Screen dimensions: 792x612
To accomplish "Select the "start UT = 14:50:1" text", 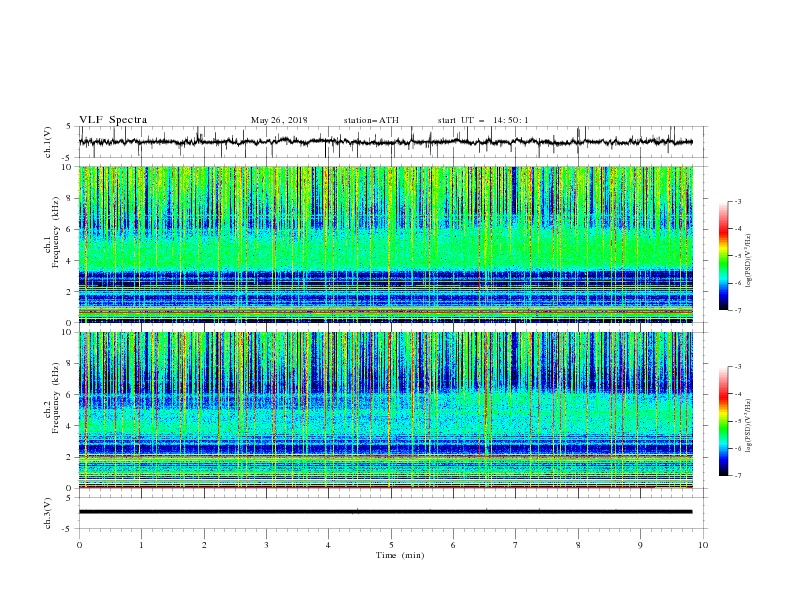I will [x=483, y=120].
